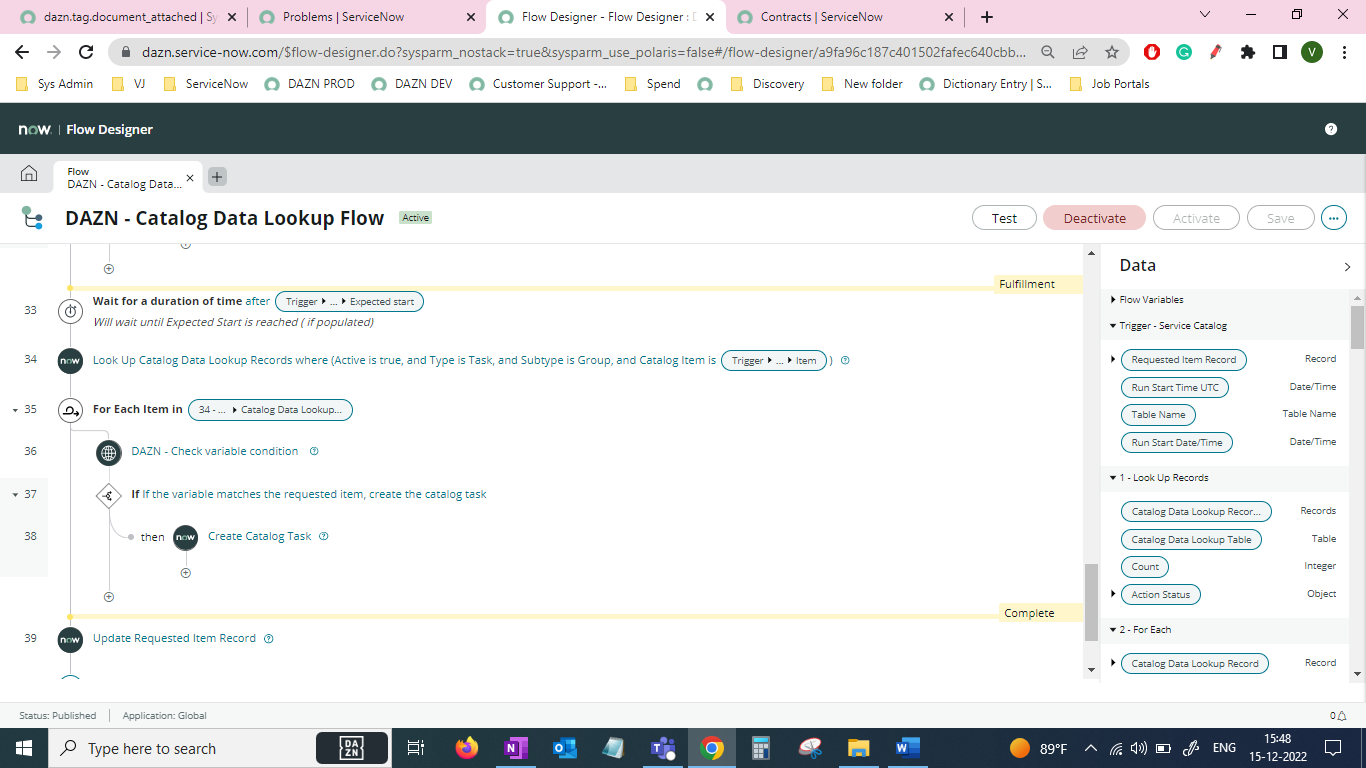This screenshot has height=768, width=1366.
Task: Click the flow diagram icon beside title
Action: click(x=32, y=218)
